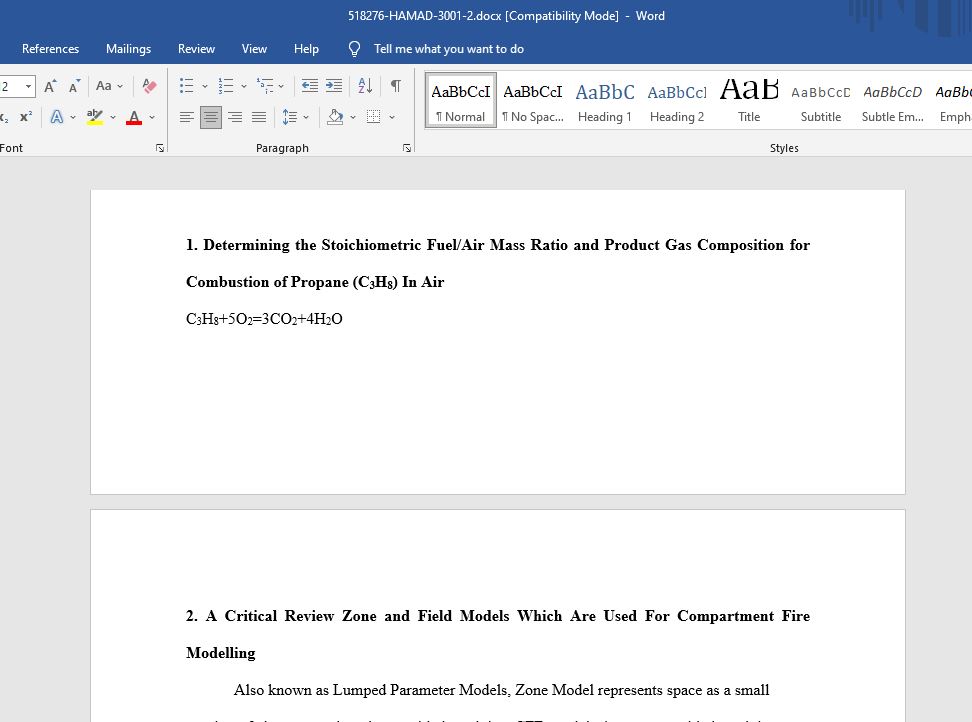Sort the selected text A to Z

click(x=365, y=86)
